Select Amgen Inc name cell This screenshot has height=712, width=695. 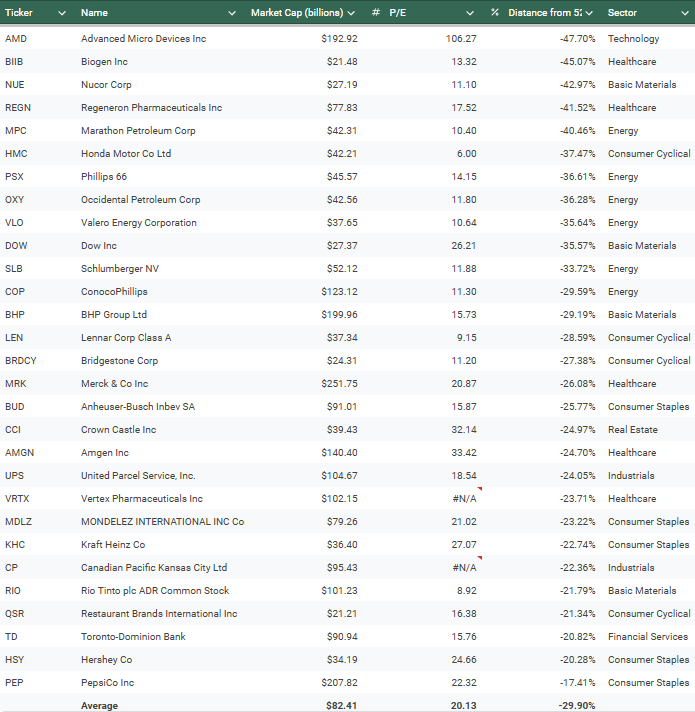tap(105, 453)
